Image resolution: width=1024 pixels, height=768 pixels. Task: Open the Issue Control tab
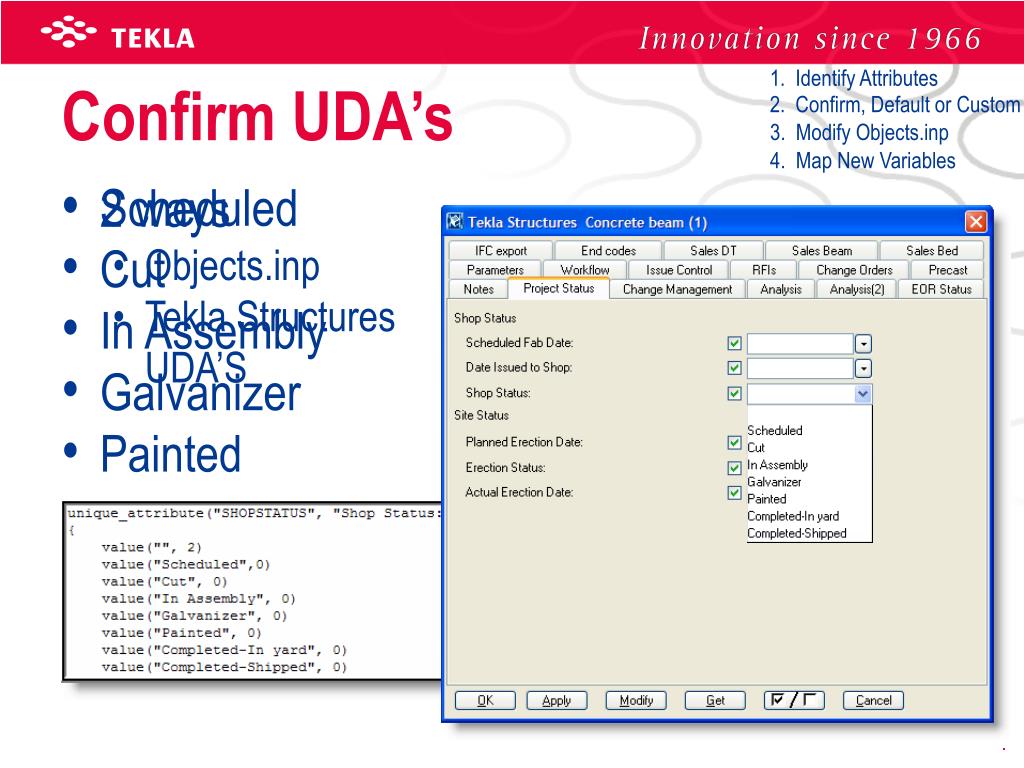(x=679, y=270)
